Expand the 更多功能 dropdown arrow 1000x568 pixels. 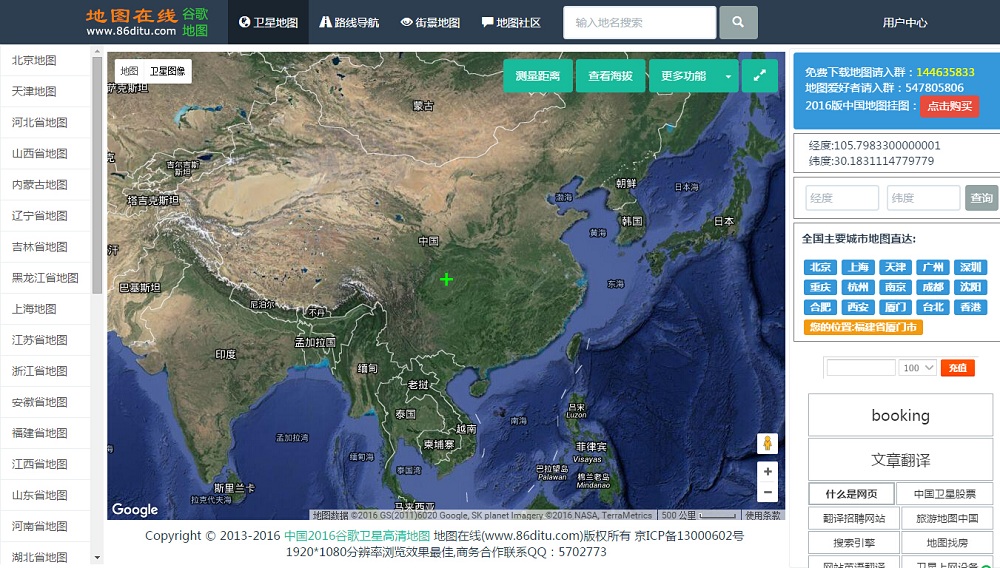tap(728, 76)
